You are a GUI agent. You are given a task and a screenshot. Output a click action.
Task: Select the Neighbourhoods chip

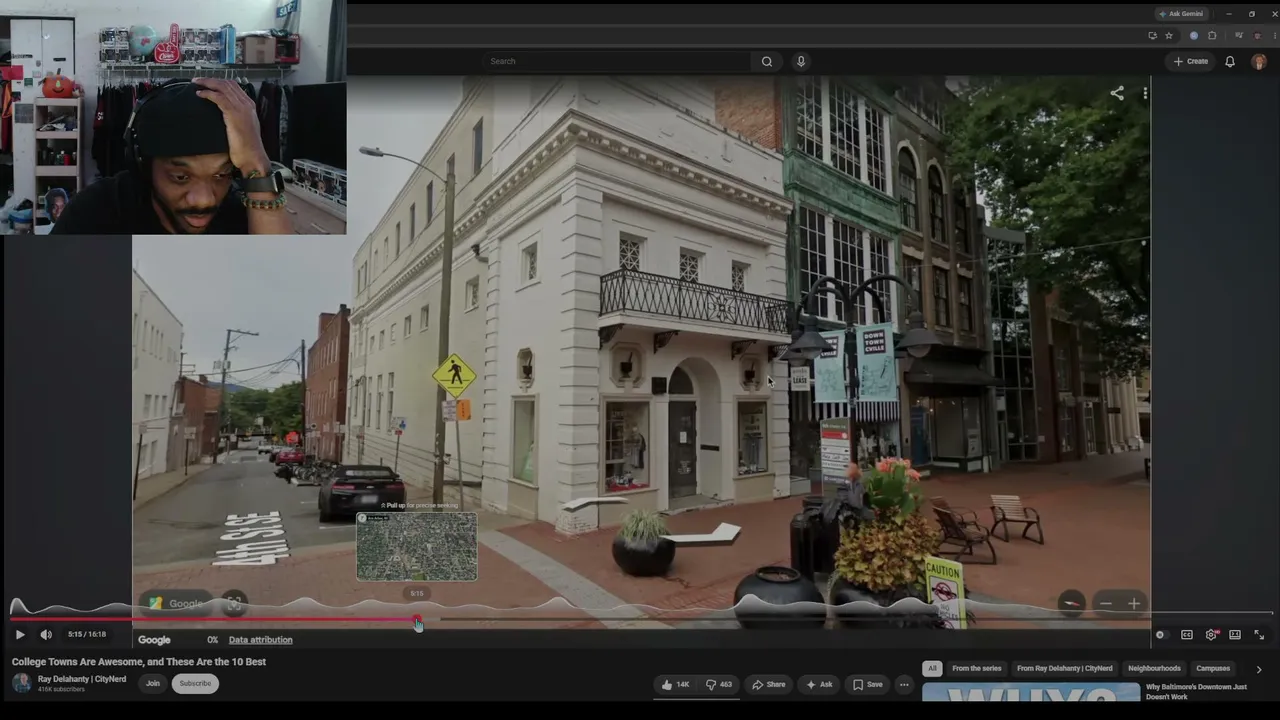click(x=1154, y=668)
